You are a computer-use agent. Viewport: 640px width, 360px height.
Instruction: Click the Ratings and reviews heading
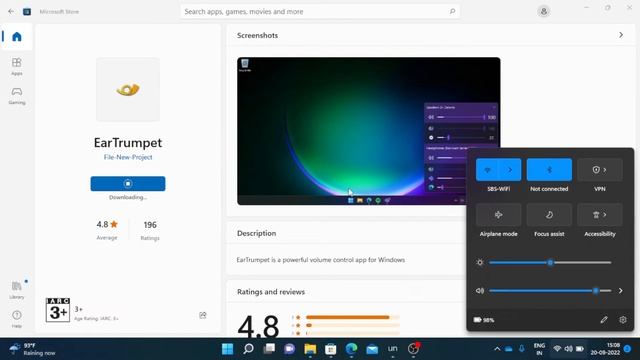pos(271,292)
